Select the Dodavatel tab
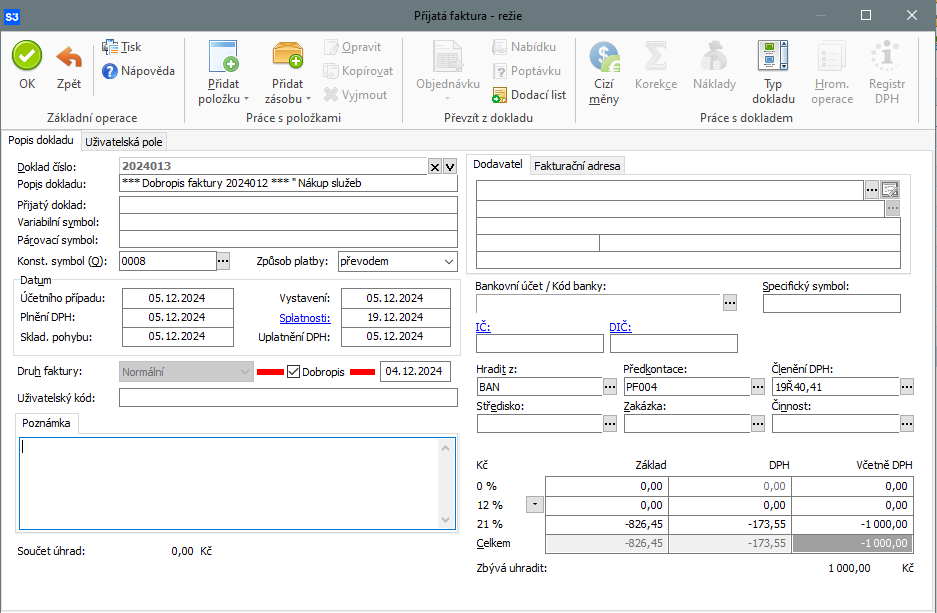Viewport: 937px width, 613px height. [498, 164]
